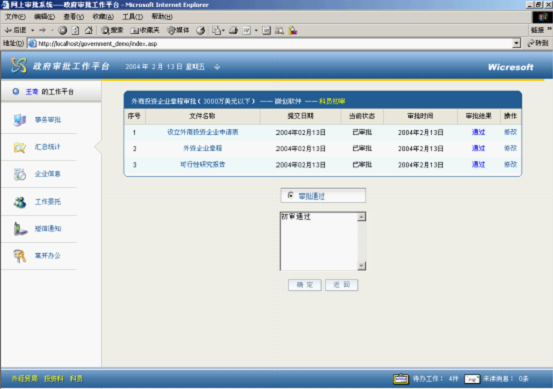553x389 pixels.
Task: Click the page icon in address bar
Action: coord(32,43)
